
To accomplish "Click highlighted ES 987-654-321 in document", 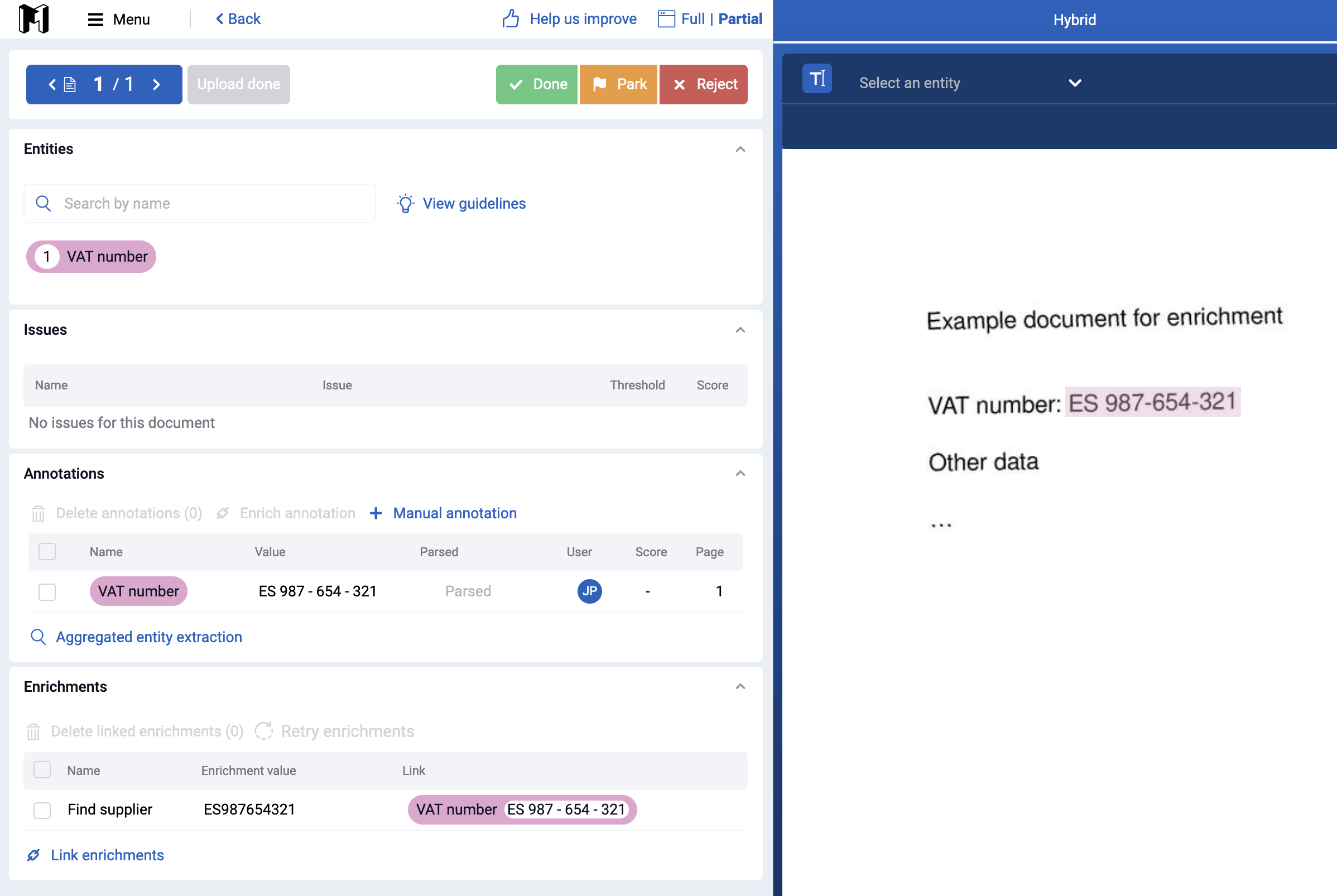I will coord(1152,402).
